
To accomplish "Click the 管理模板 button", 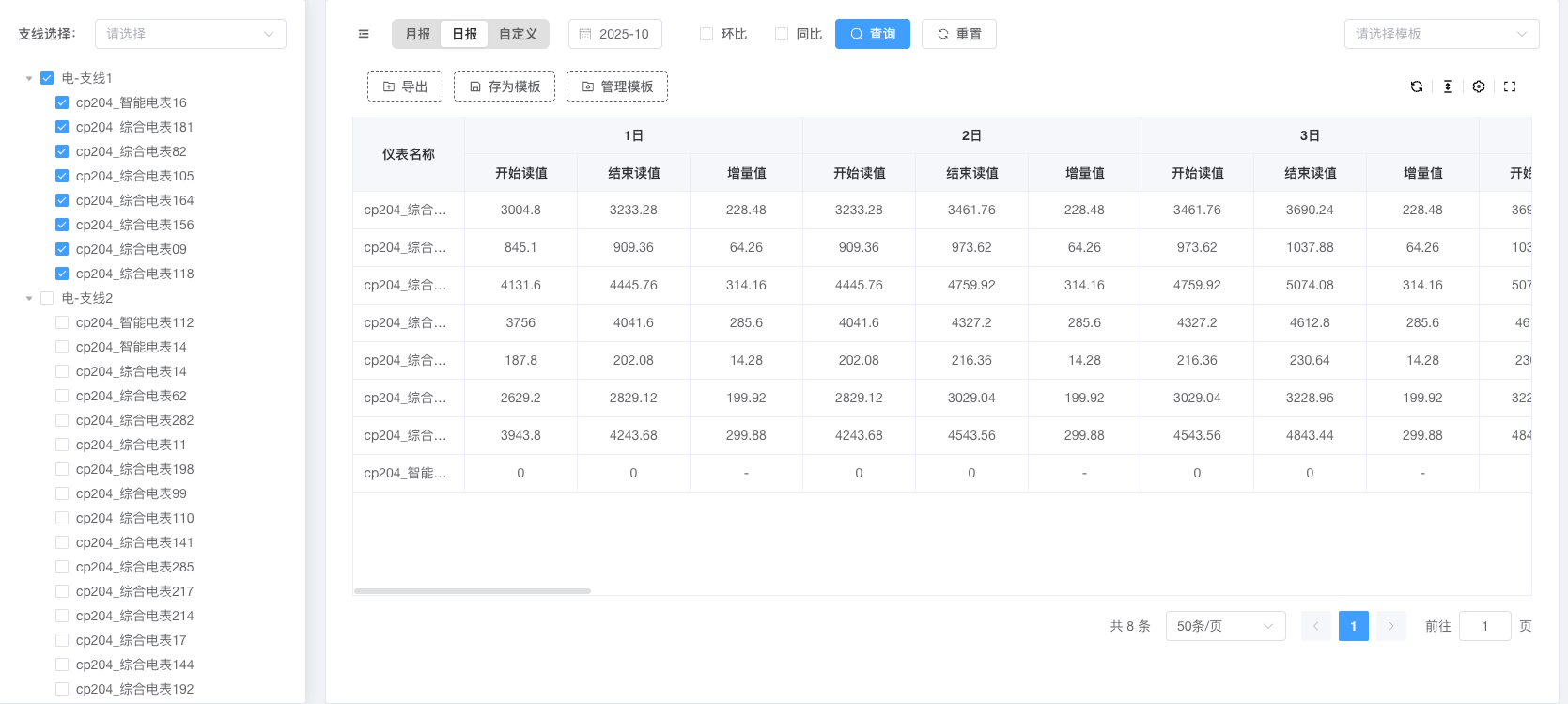I will [x=617, y=86].
